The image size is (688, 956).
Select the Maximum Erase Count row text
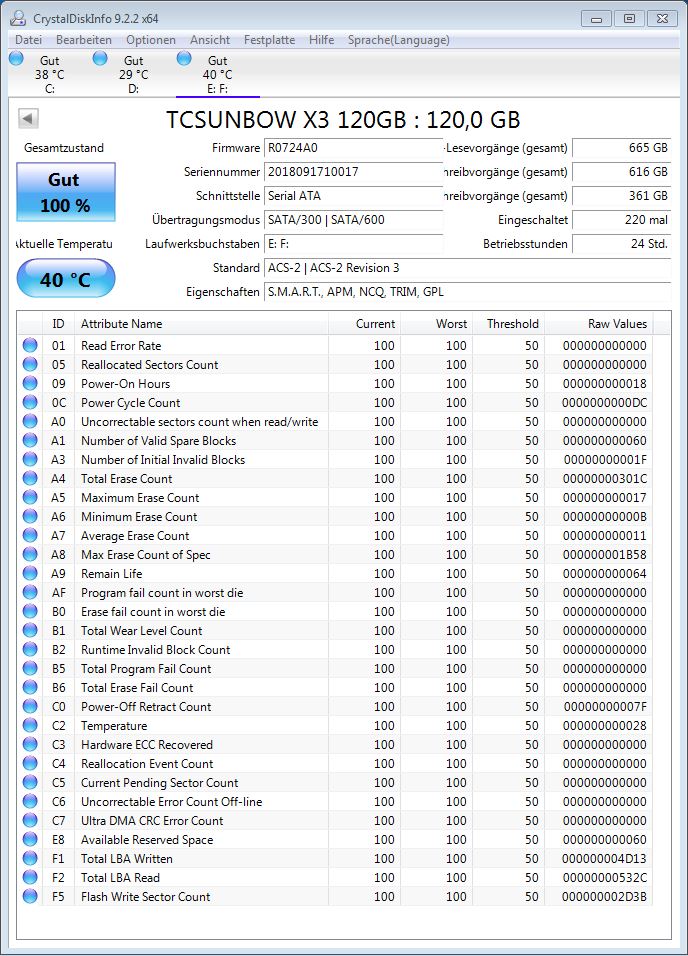[x=140, y=498]
